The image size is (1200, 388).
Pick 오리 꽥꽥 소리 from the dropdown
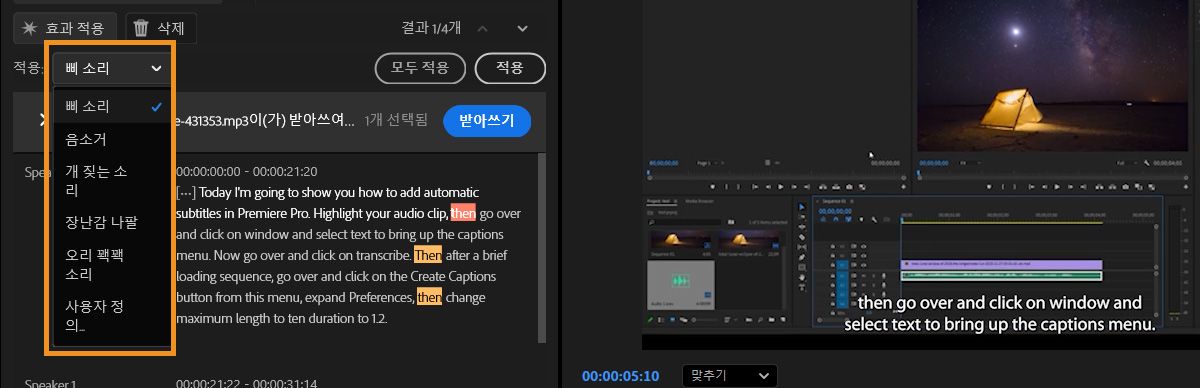pos(111,264)
